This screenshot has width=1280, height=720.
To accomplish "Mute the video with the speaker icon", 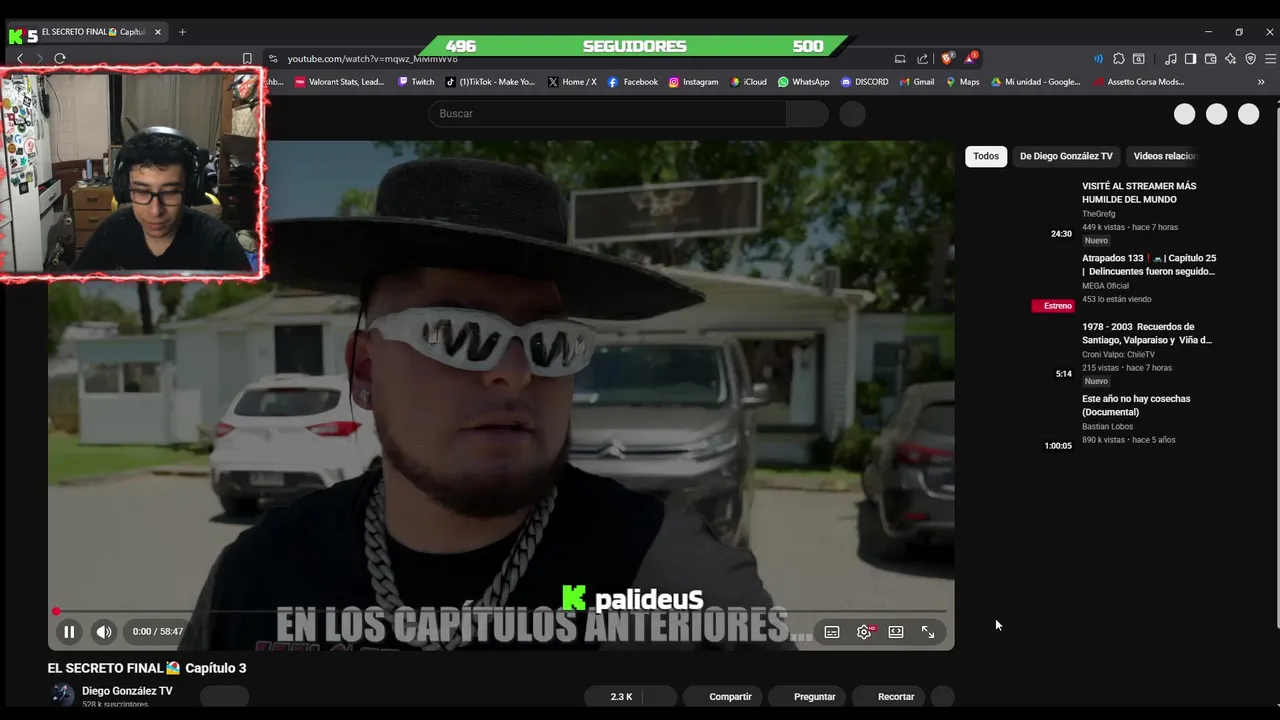I will (104, 632).
